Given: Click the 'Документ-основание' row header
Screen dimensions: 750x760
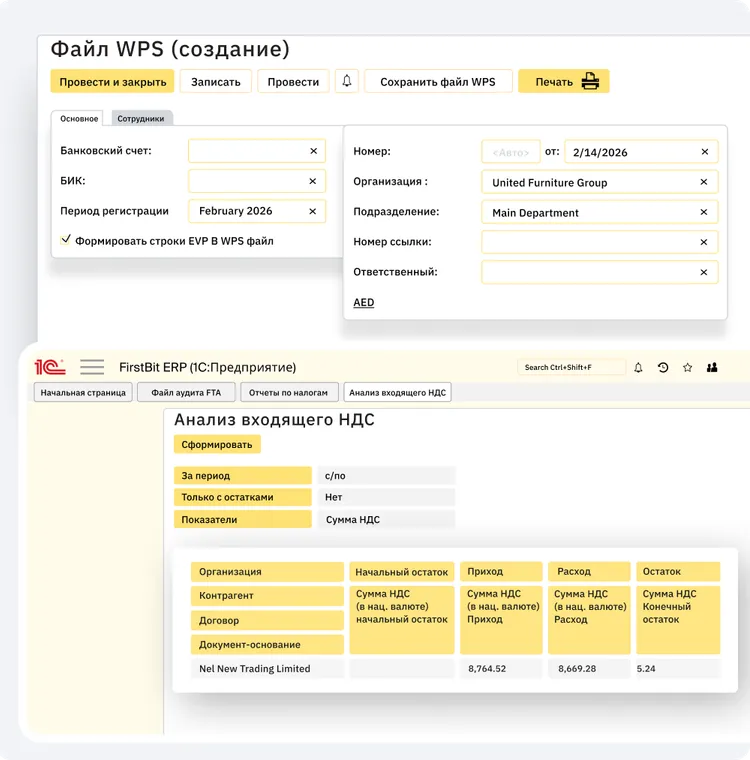Looking at the screenshot, I should [x=267, y=645].
